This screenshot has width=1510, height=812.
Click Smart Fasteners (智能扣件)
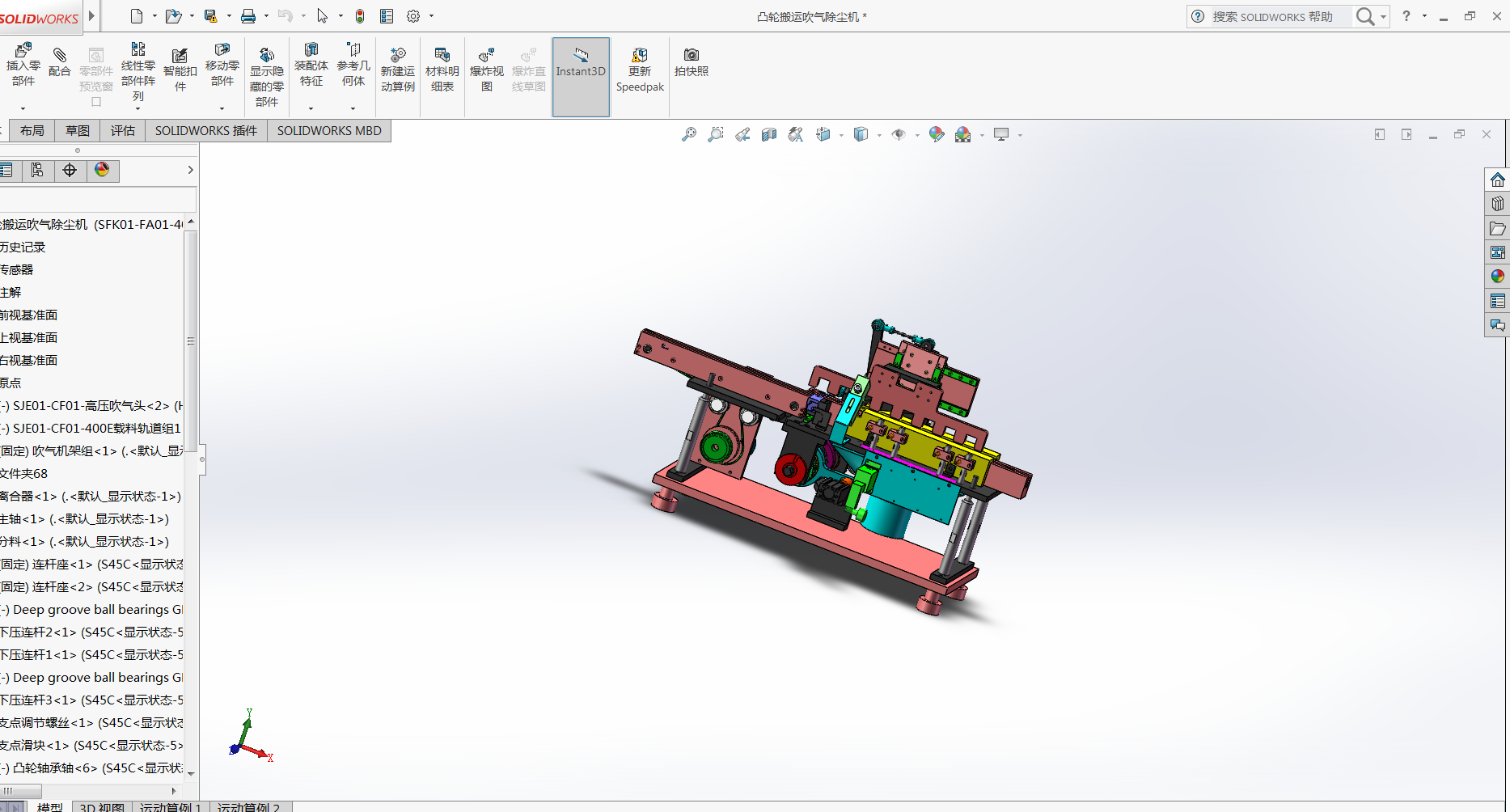pyautogui.click(x=180, y=70)
